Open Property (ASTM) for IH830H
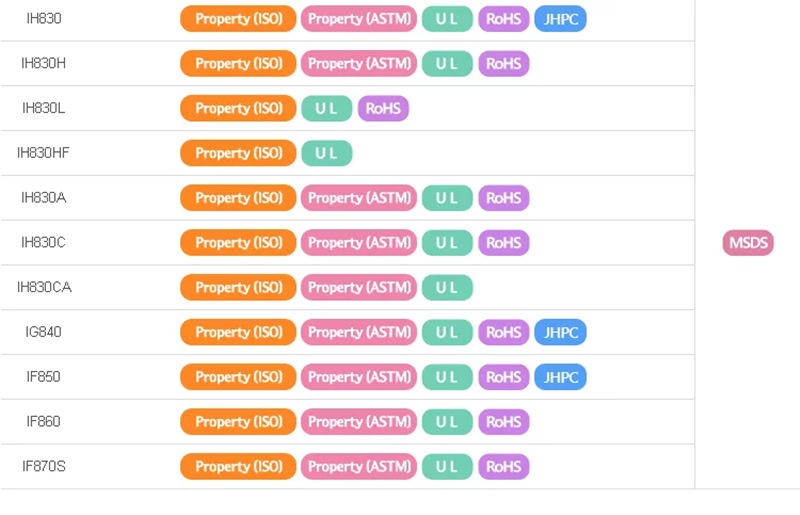The height and width of the screenshot is (515, 800). pos(358,64)
